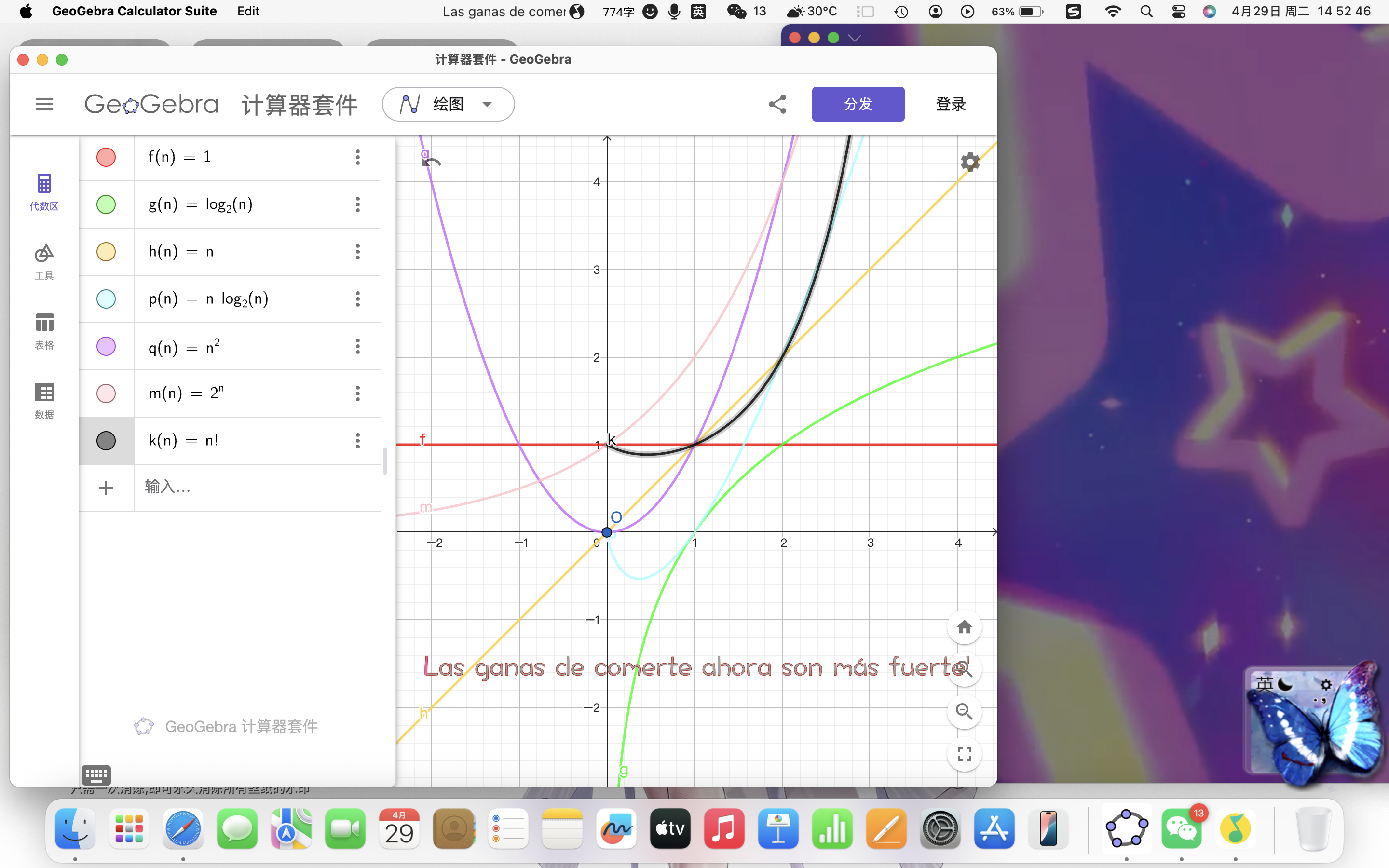Open the hamburger main menu

[x=44, y=104]
